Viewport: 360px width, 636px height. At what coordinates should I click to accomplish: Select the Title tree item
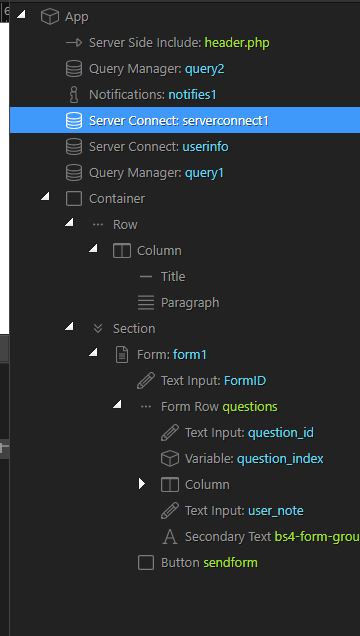[x=173, y=277]
